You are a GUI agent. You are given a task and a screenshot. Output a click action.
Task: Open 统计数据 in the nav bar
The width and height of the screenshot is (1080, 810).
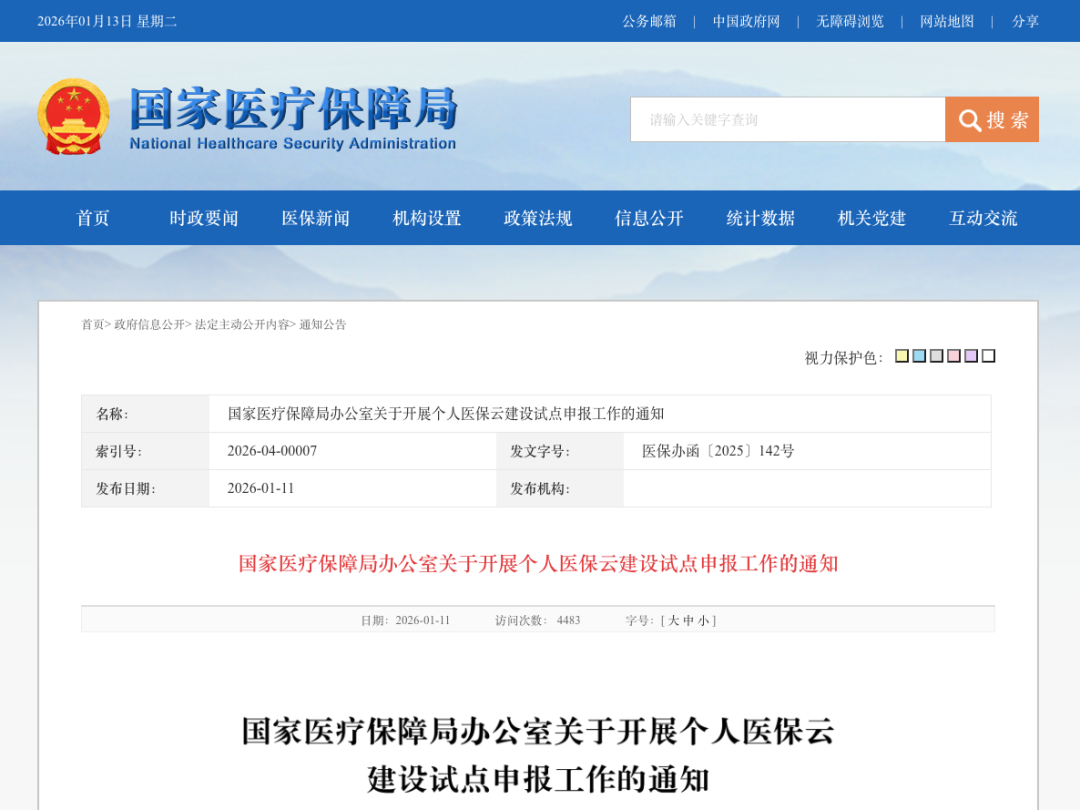click(760, 218)
